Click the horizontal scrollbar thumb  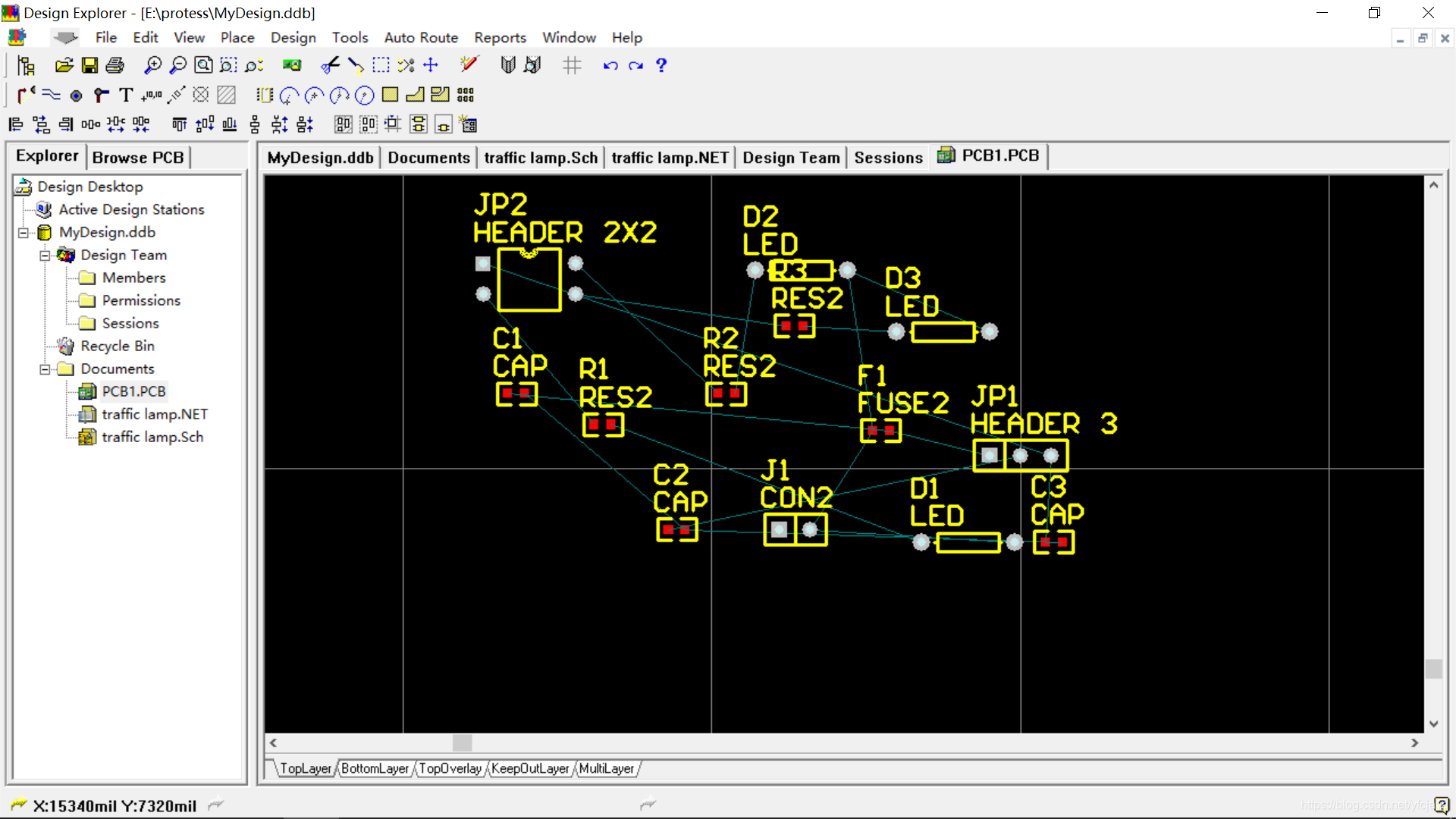coord(462,743)
